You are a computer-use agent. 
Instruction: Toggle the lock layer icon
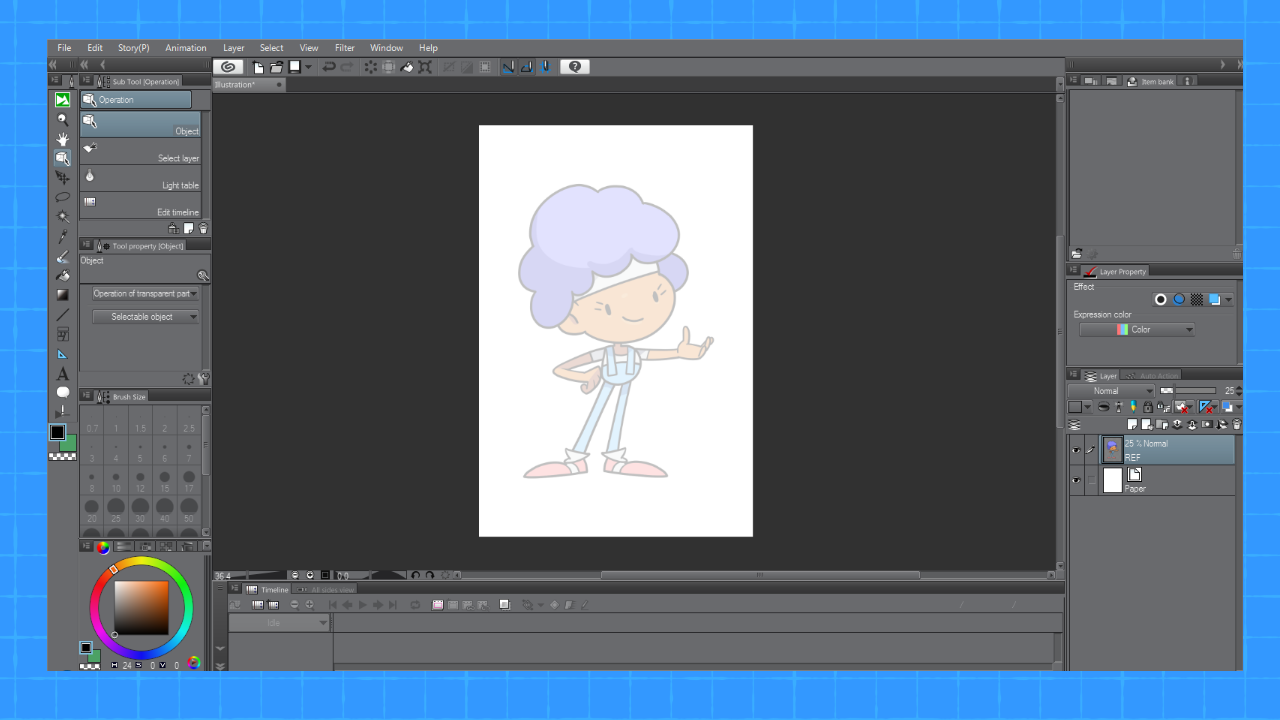coord(1148,407)
